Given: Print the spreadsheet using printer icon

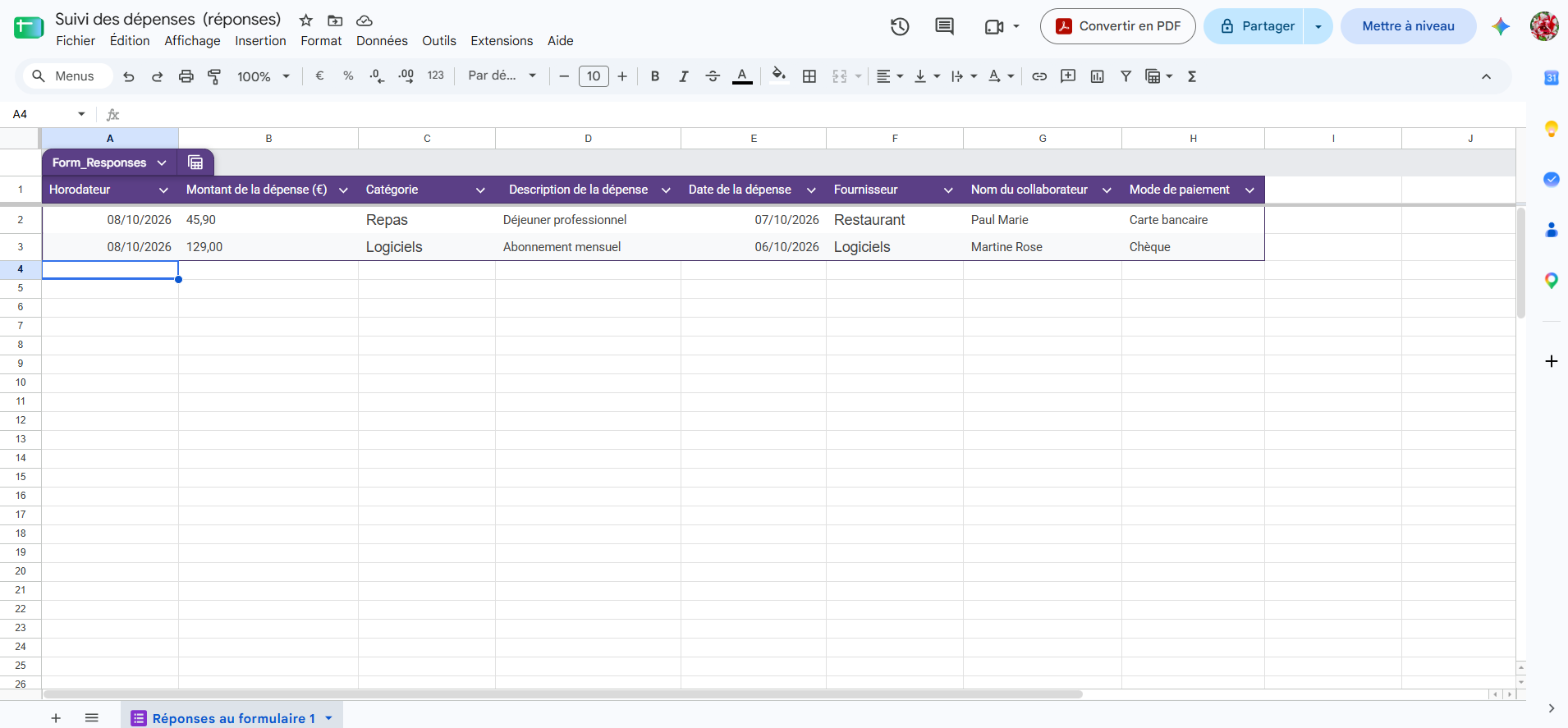Looking at the screenshot, I should [186, 76].
